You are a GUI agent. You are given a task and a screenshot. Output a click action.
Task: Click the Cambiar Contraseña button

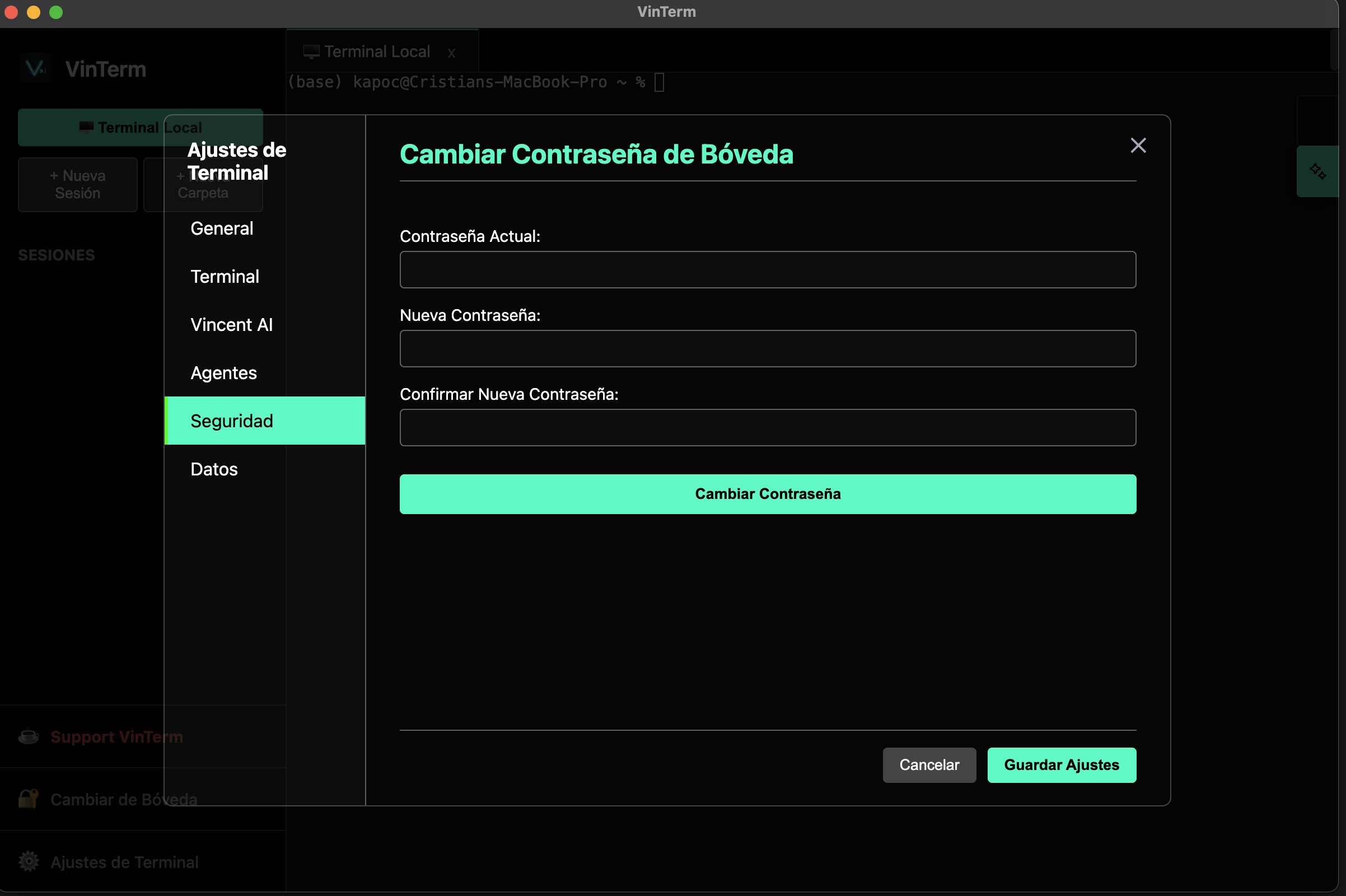(768, 494)
